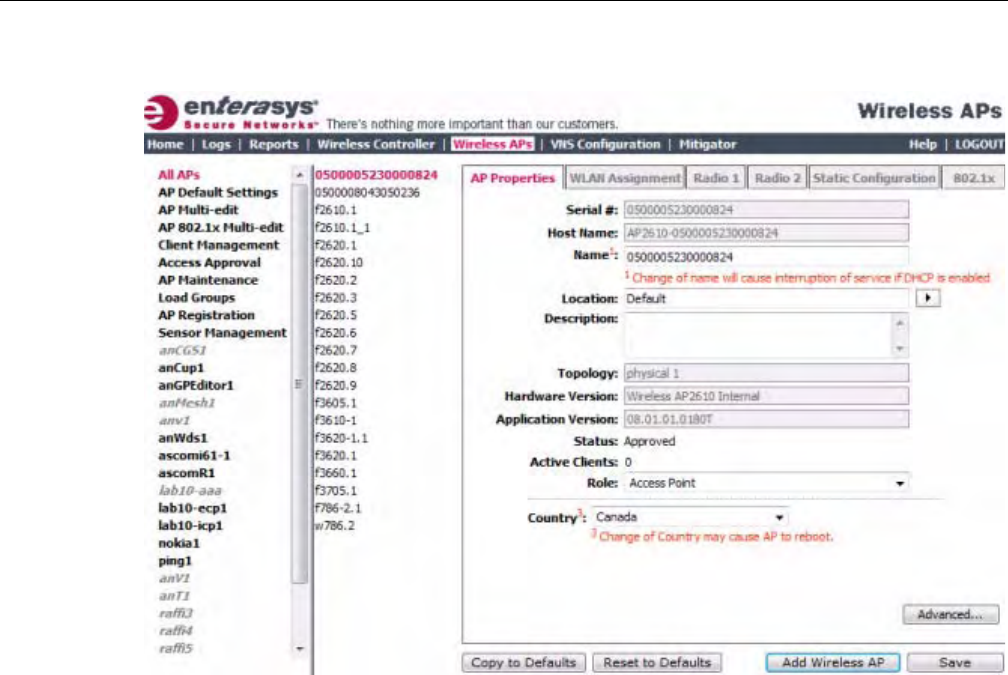Viewport: 1008px width, 675px height.
Task: Open the Country dropdown
Action: (x=689, y=517)
